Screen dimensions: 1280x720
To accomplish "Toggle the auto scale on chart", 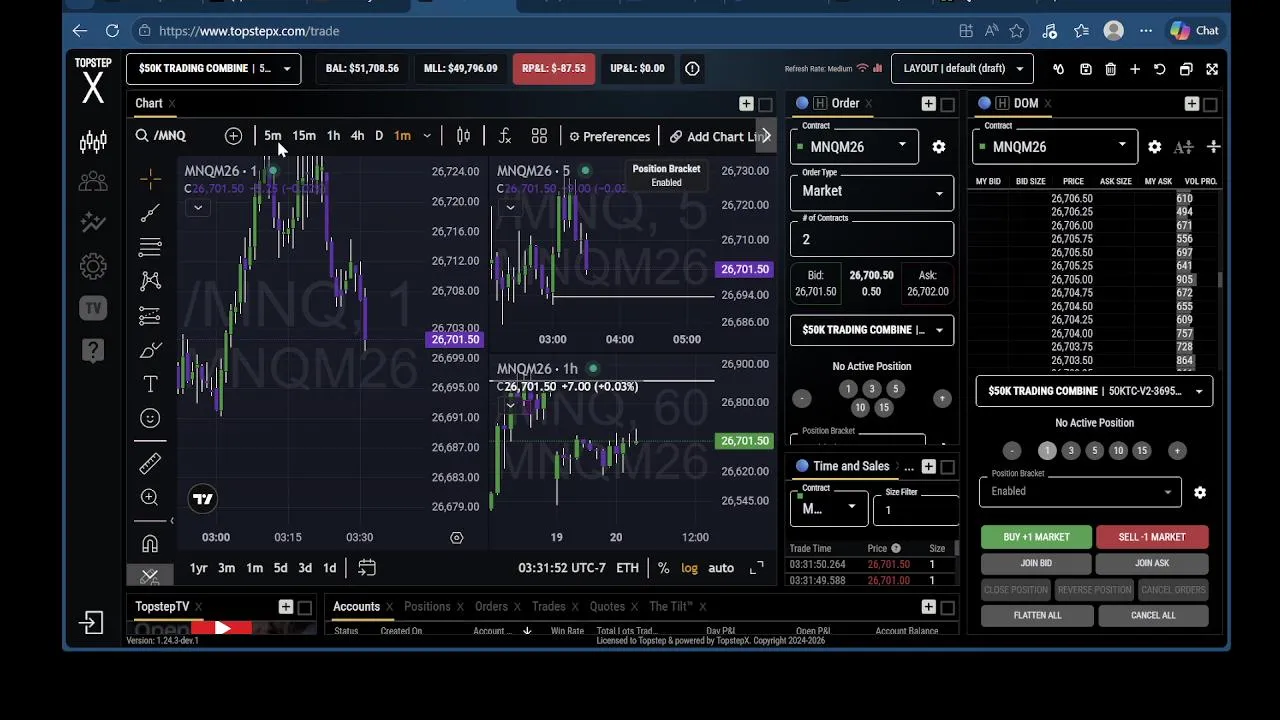I will [x=721, y=568].
